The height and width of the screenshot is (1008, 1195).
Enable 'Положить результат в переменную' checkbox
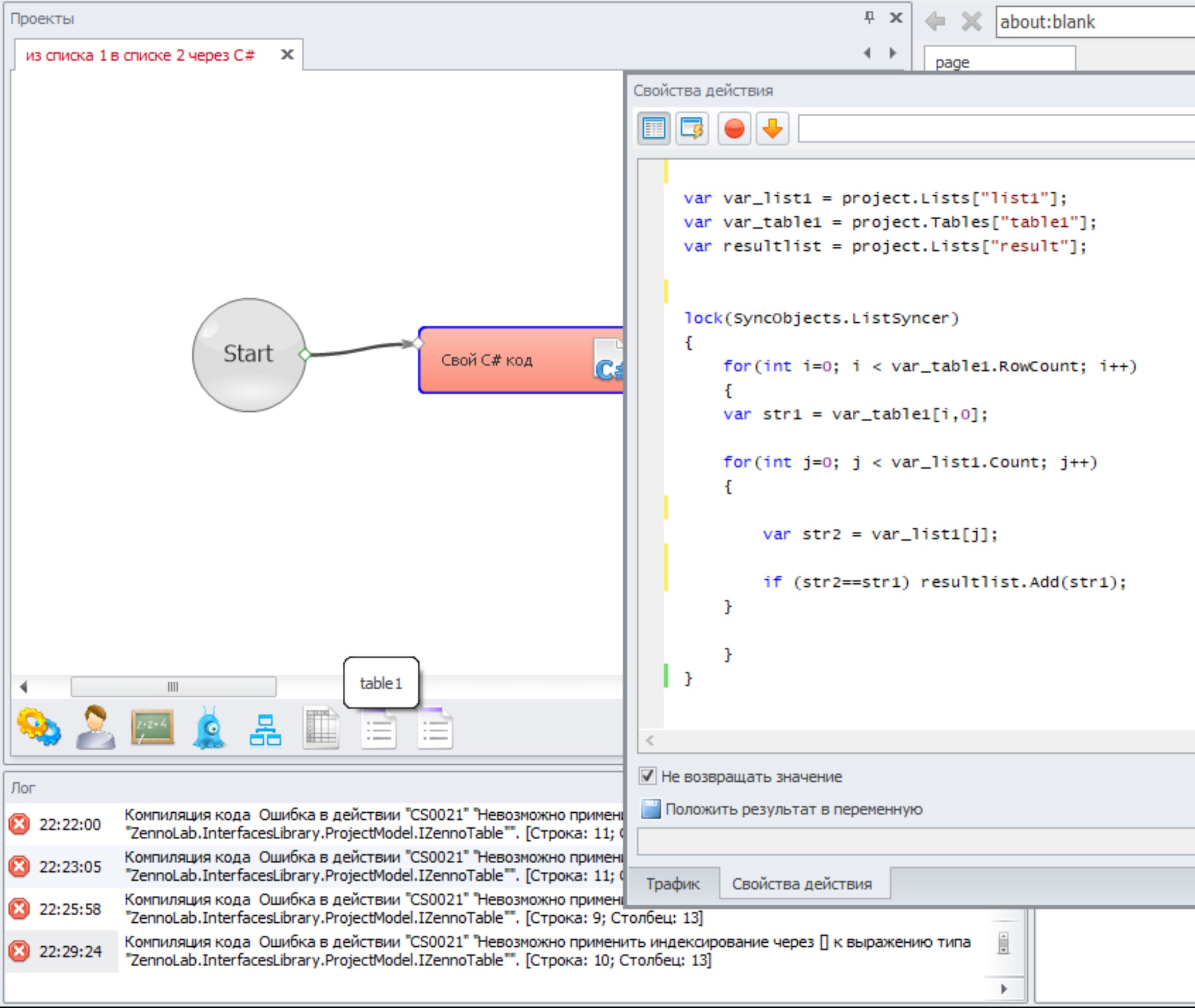pos(650,809)
